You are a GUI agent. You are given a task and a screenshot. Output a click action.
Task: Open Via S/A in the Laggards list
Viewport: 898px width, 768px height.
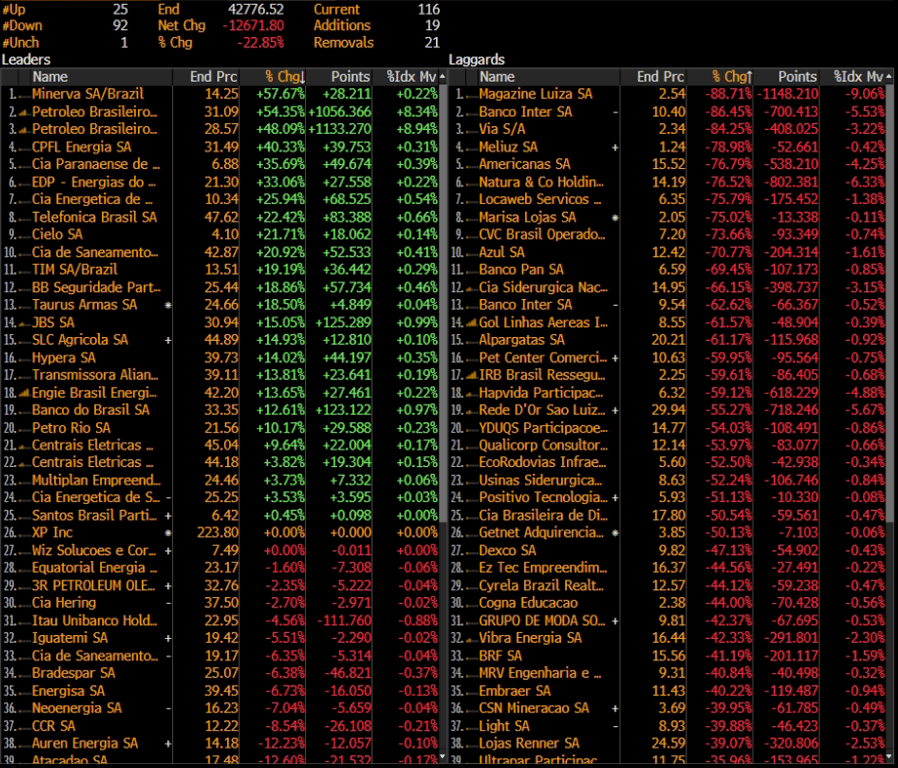(x=667, y=129)
